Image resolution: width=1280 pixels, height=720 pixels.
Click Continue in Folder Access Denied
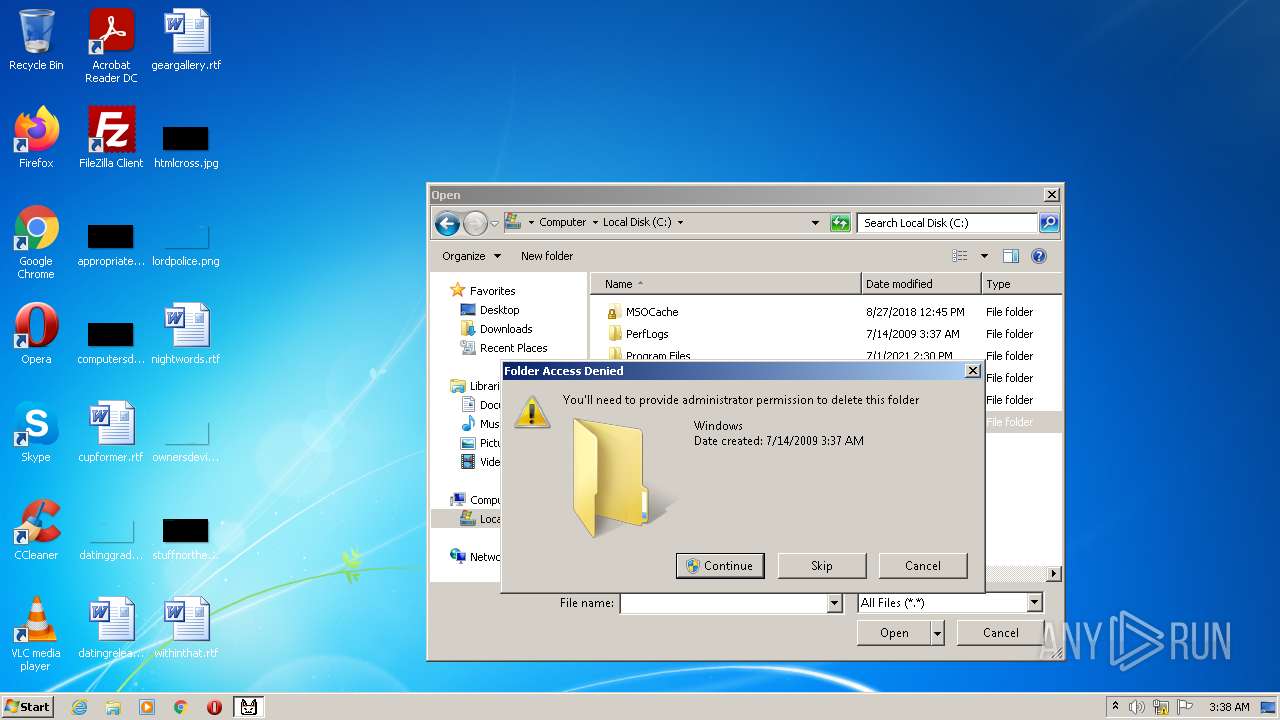tap(720, 566)
